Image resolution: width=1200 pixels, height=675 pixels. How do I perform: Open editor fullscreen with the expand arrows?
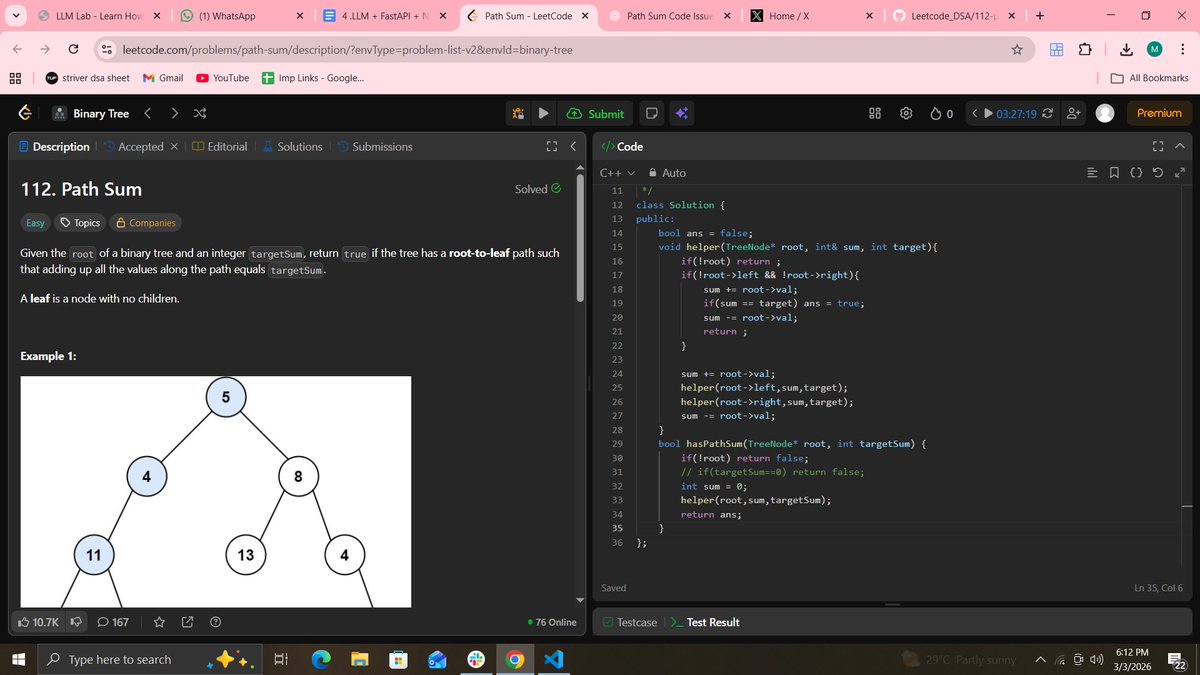(x=1180, y=173)
